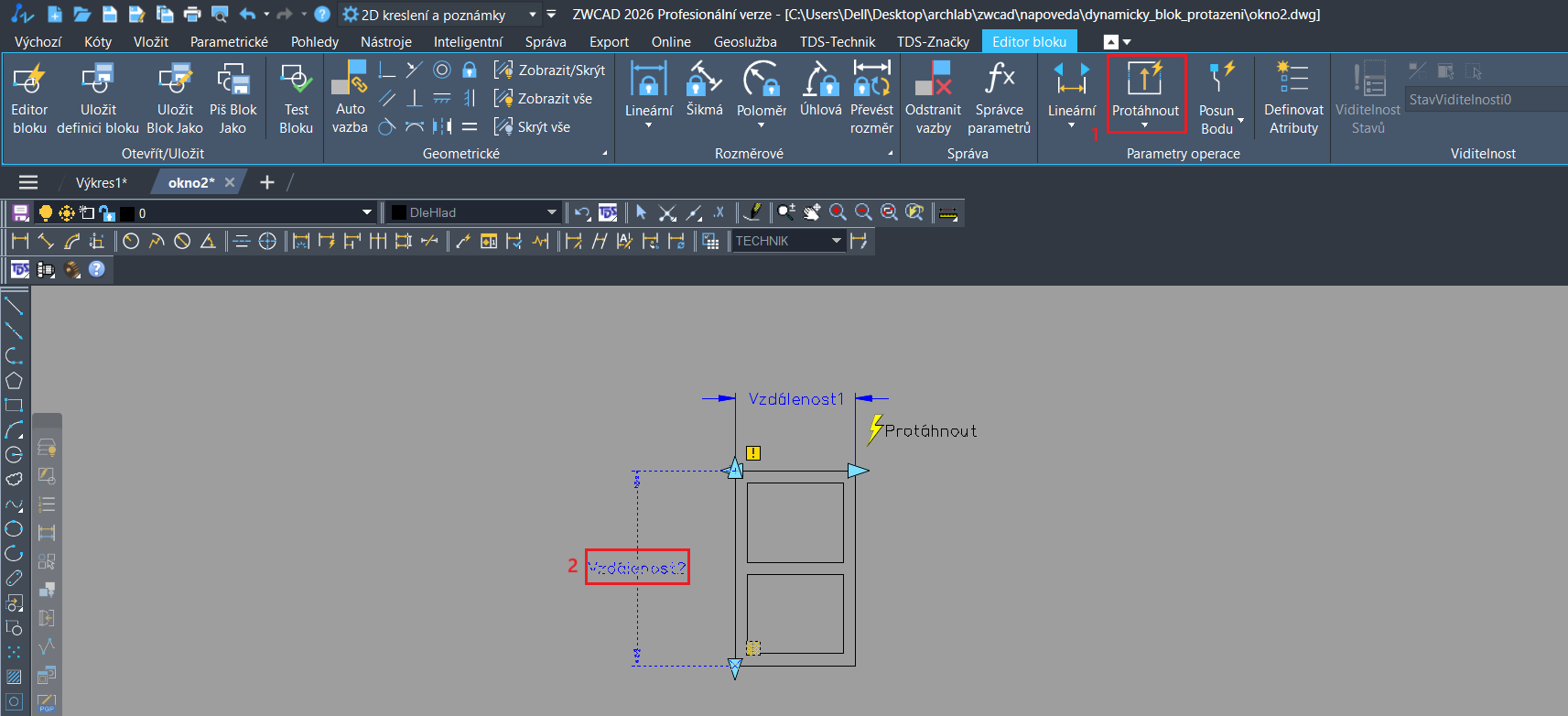Click the black layer color swatch

pos(127,213)
